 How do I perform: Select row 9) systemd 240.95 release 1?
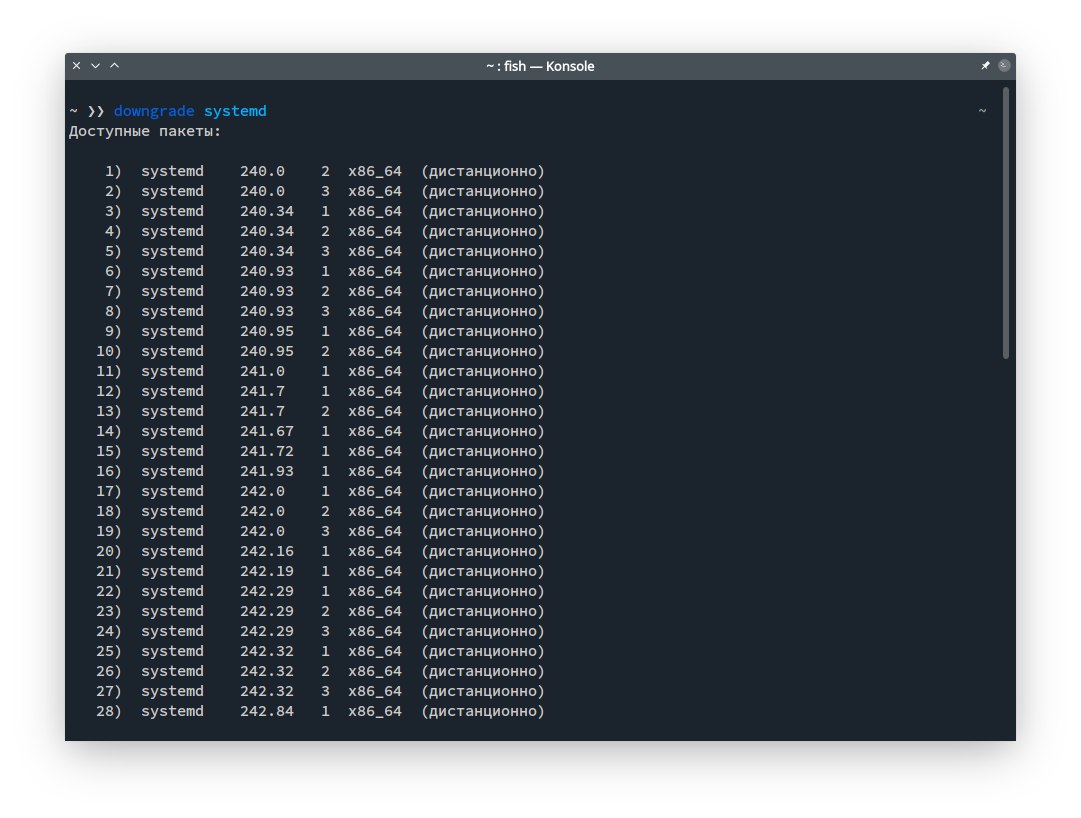coord(321,331)
